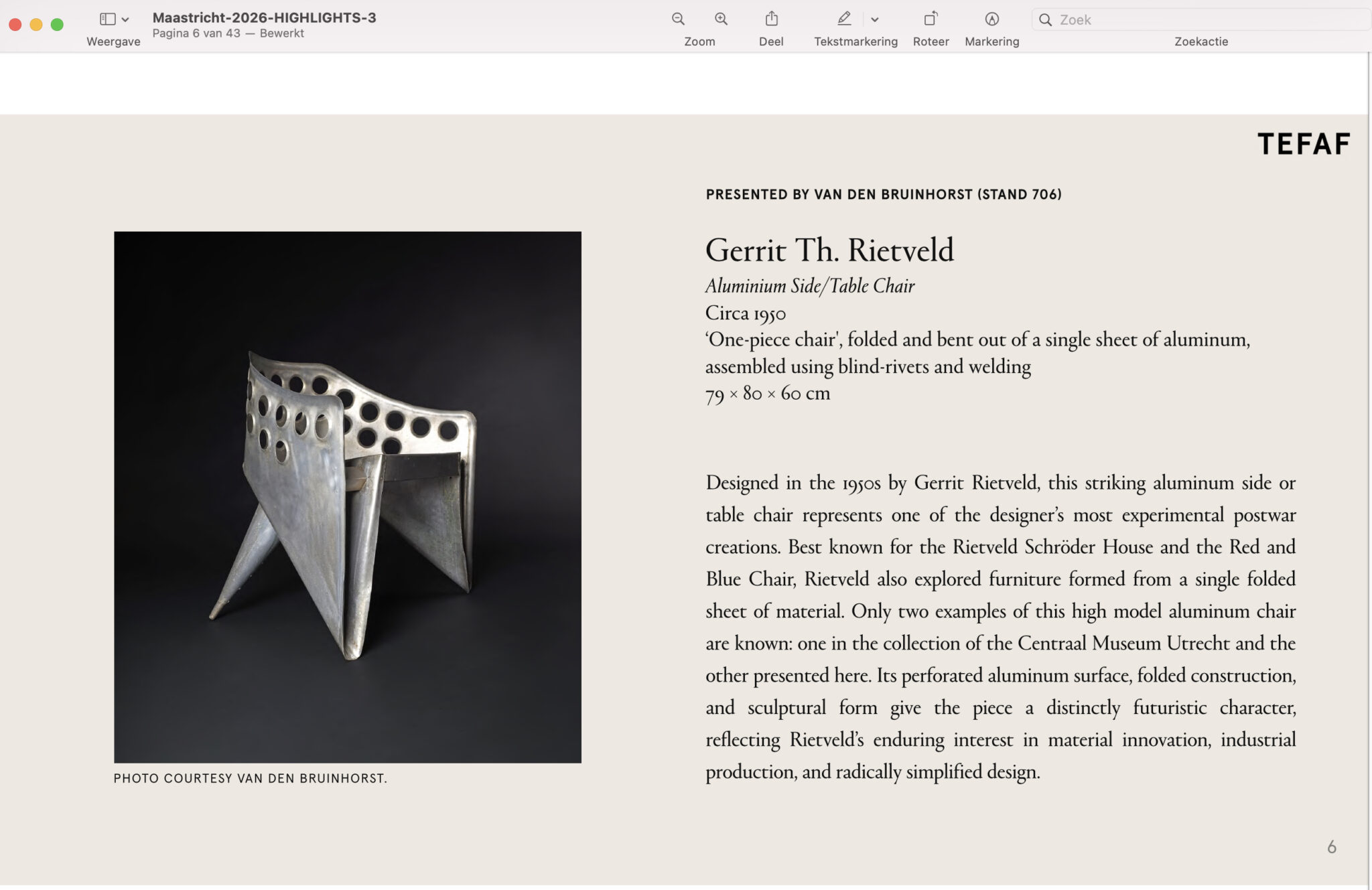1372x890 pixels.
Task: Click the green fullscreen window button
Action: coord(58,25)
